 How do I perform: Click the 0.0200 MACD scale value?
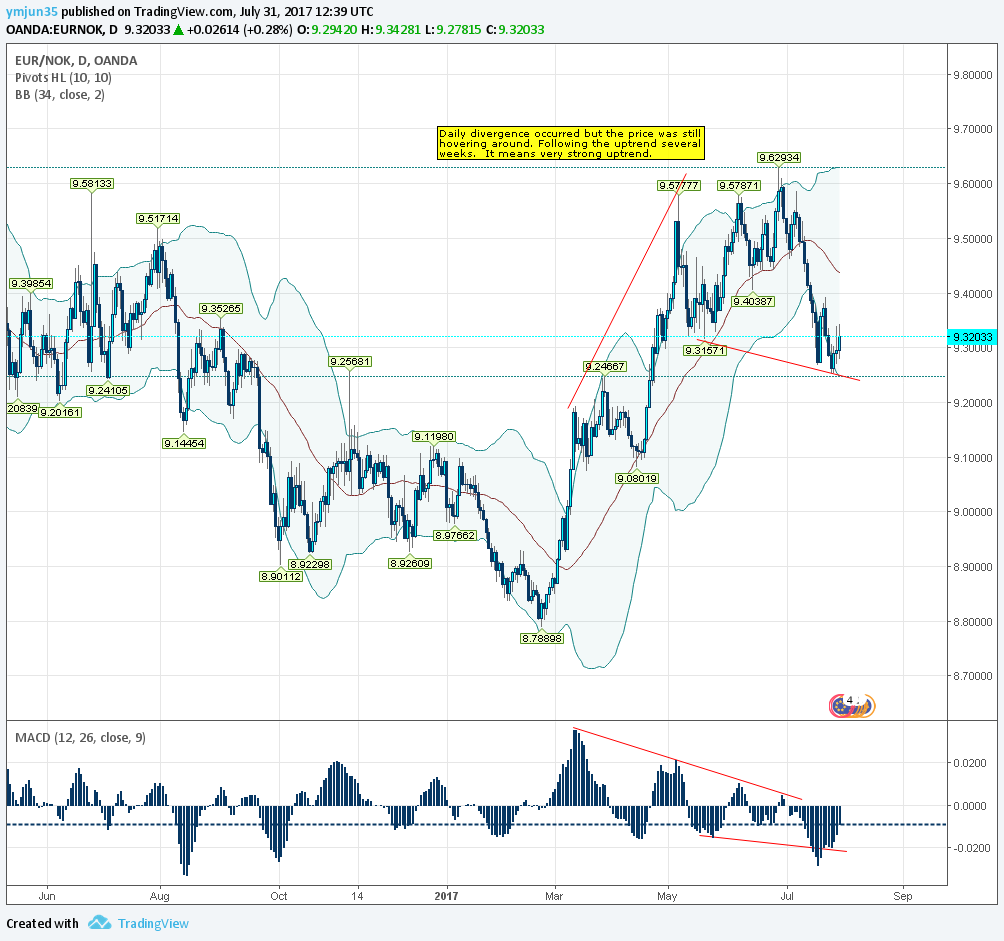[x=970, y=763]
